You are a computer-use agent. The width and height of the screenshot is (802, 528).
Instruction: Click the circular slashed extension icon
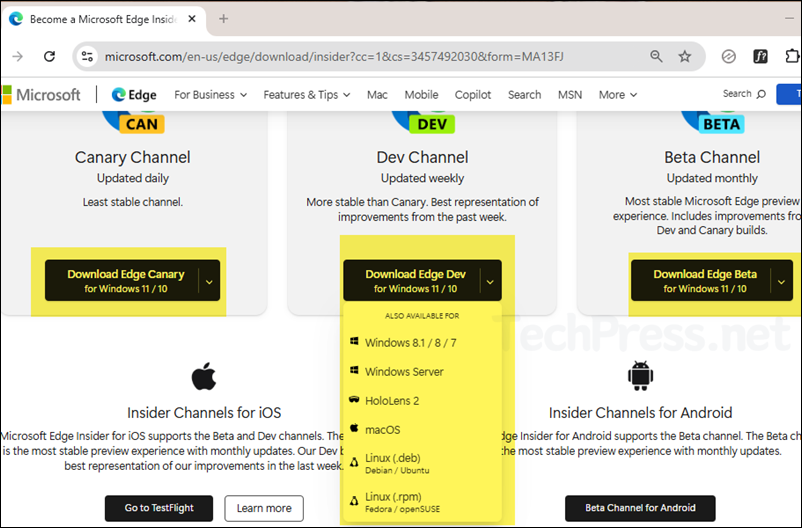pyautogui.click(x=728, y=56)
